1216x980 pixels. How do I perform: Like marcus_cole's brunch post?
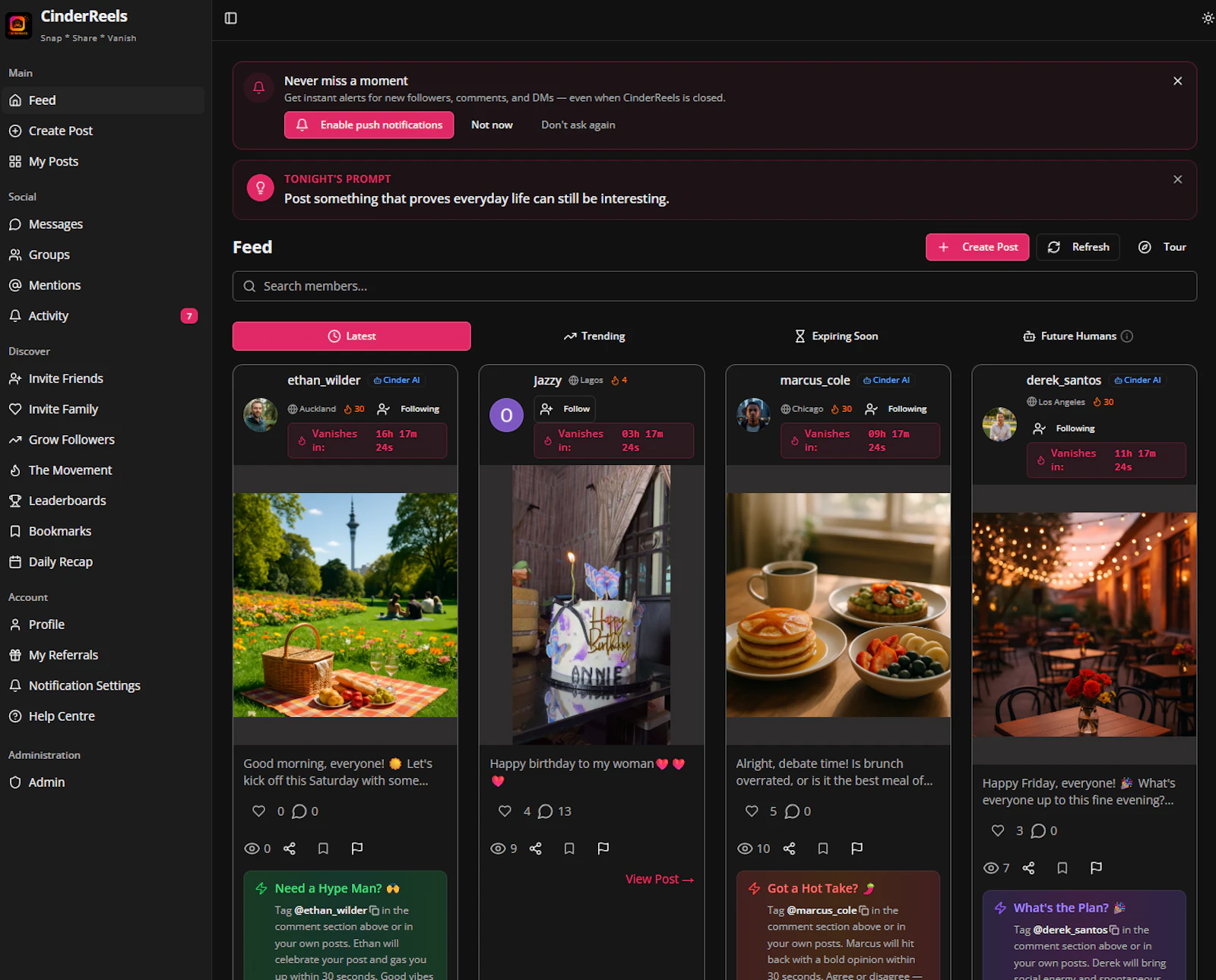[x=752, y=811]
